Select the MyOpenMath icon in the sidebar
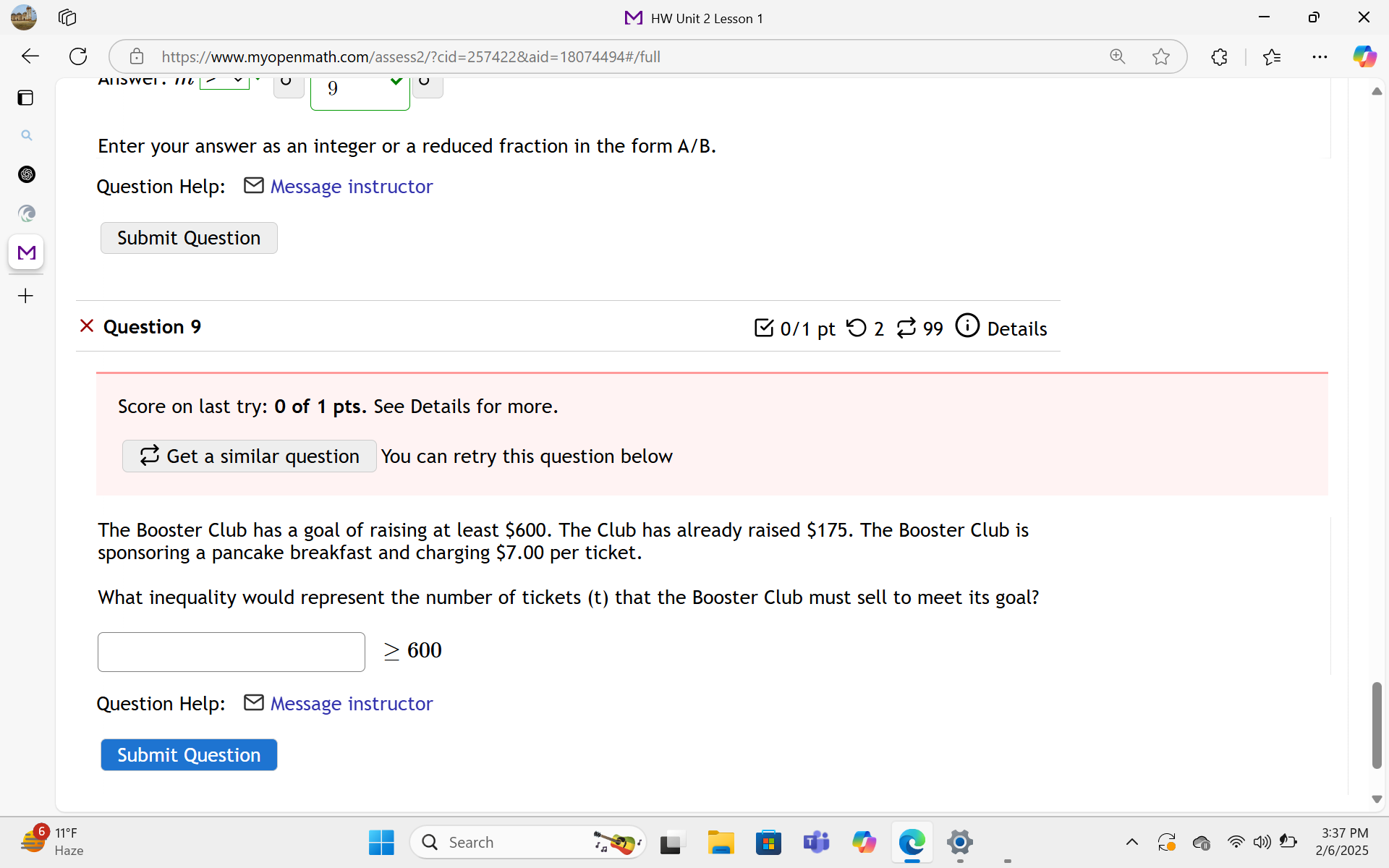The width and height of the screenshot is (1389, 868). point(26,252)
